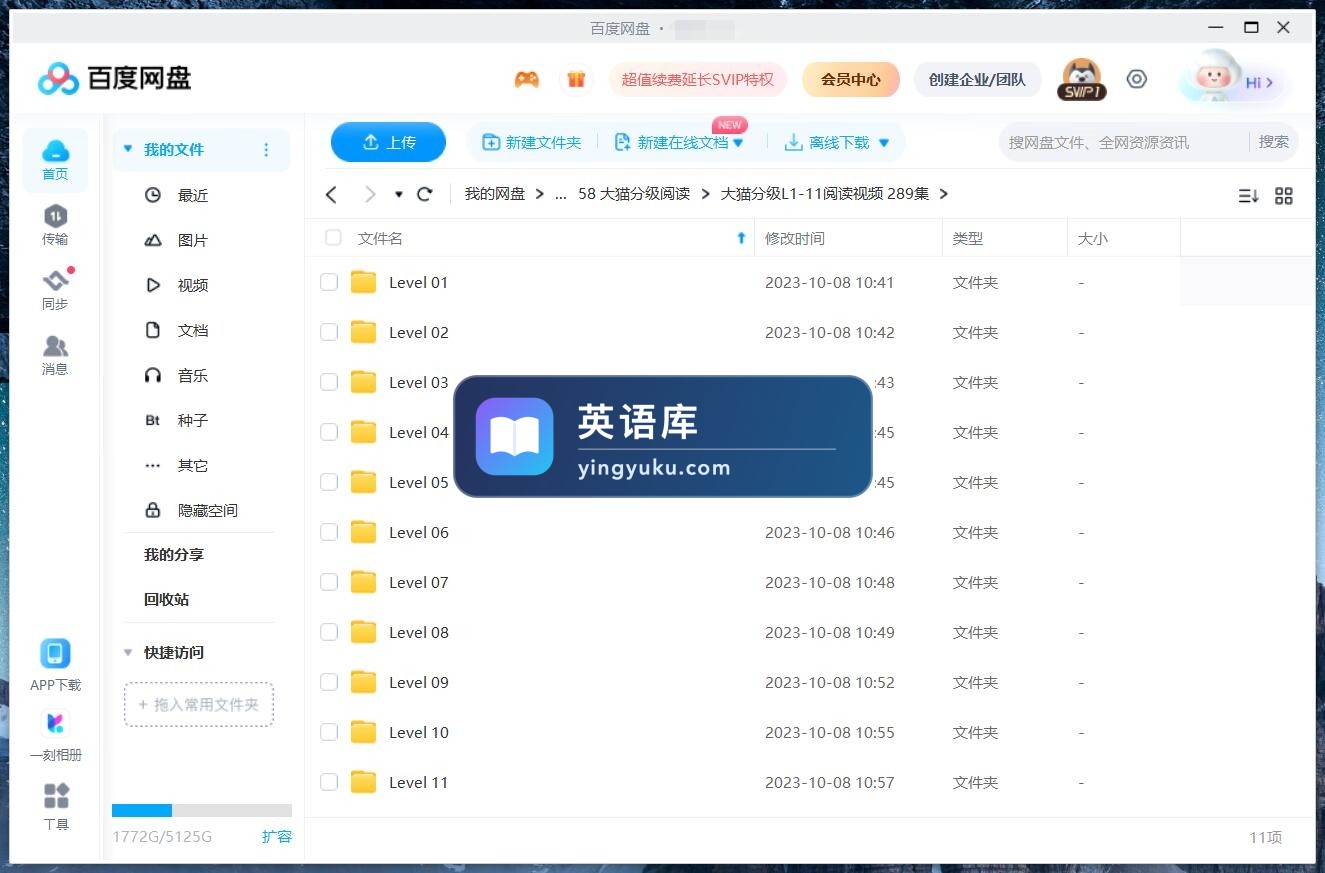The height and width of the screenshot is (873, 1325).
Task: Toggle name column sort arrow
Action: (x=741, y=238)
